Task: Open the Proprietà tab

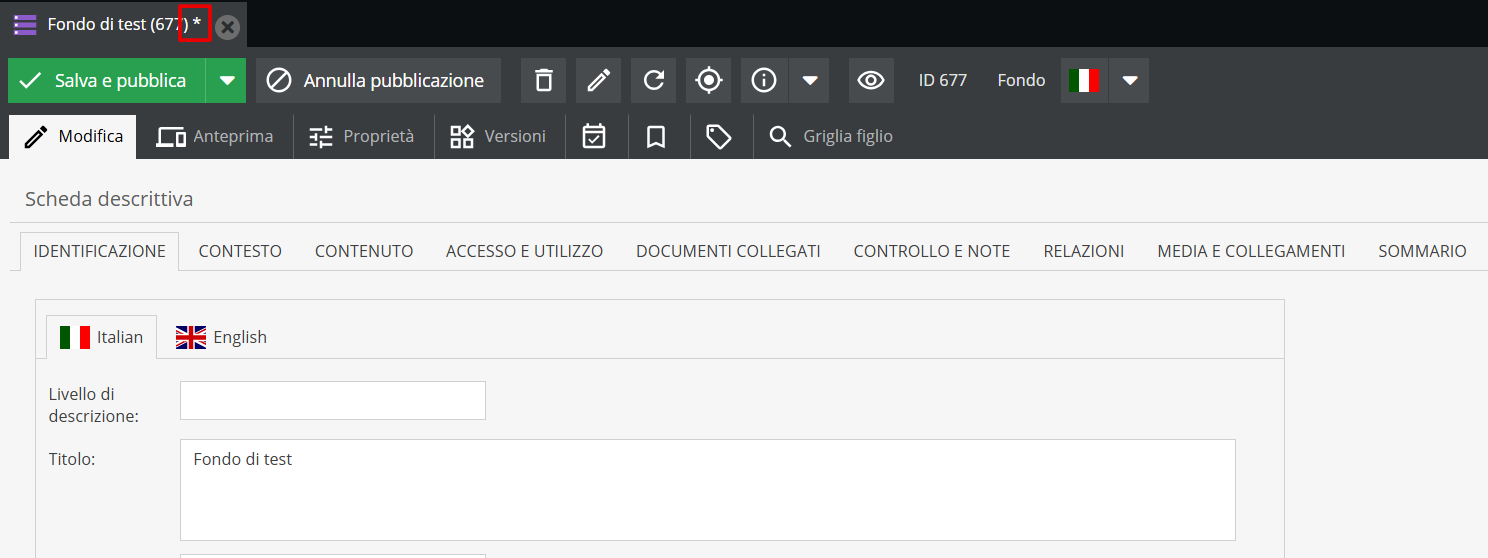Action: point(362,136)
